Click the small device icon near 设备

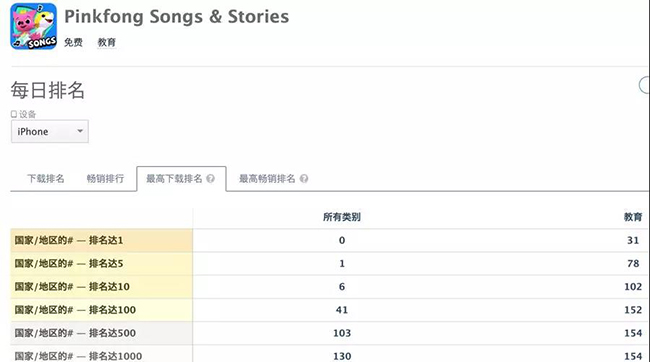pyautogui.click(x=14, y=114)
